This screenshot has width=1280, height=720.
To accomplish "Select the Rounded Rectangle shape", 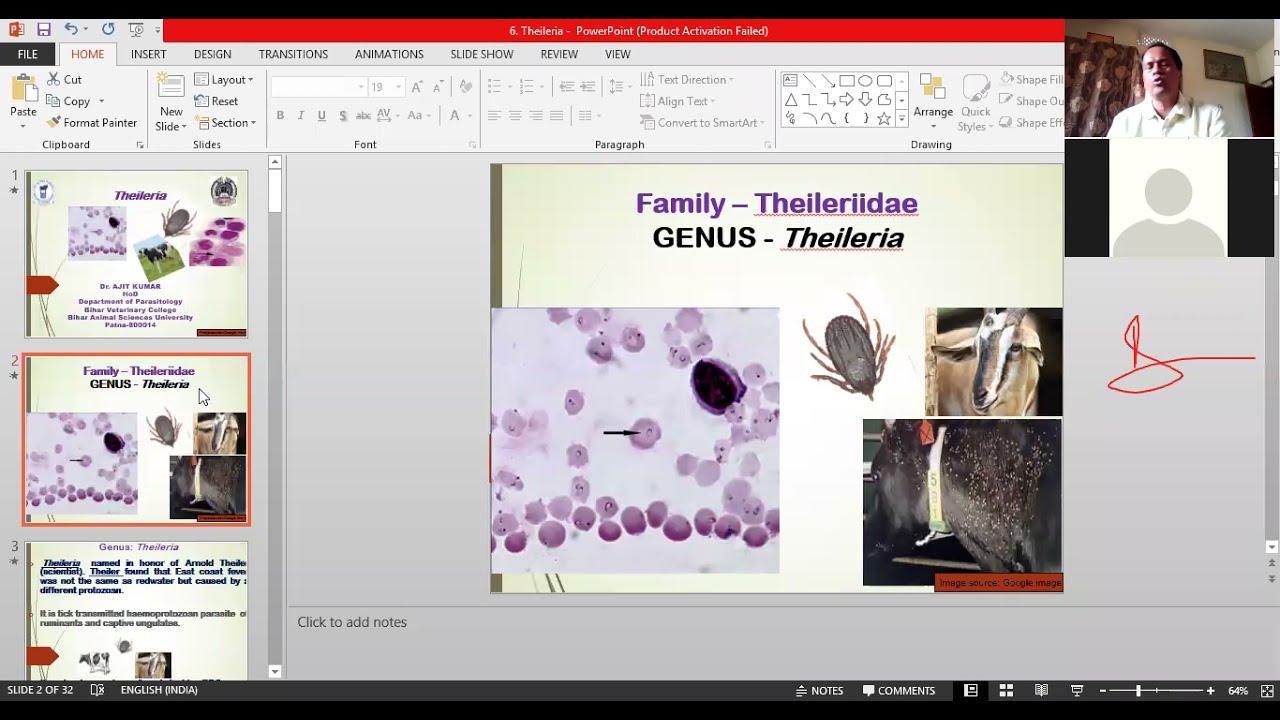I will (884, 81).
